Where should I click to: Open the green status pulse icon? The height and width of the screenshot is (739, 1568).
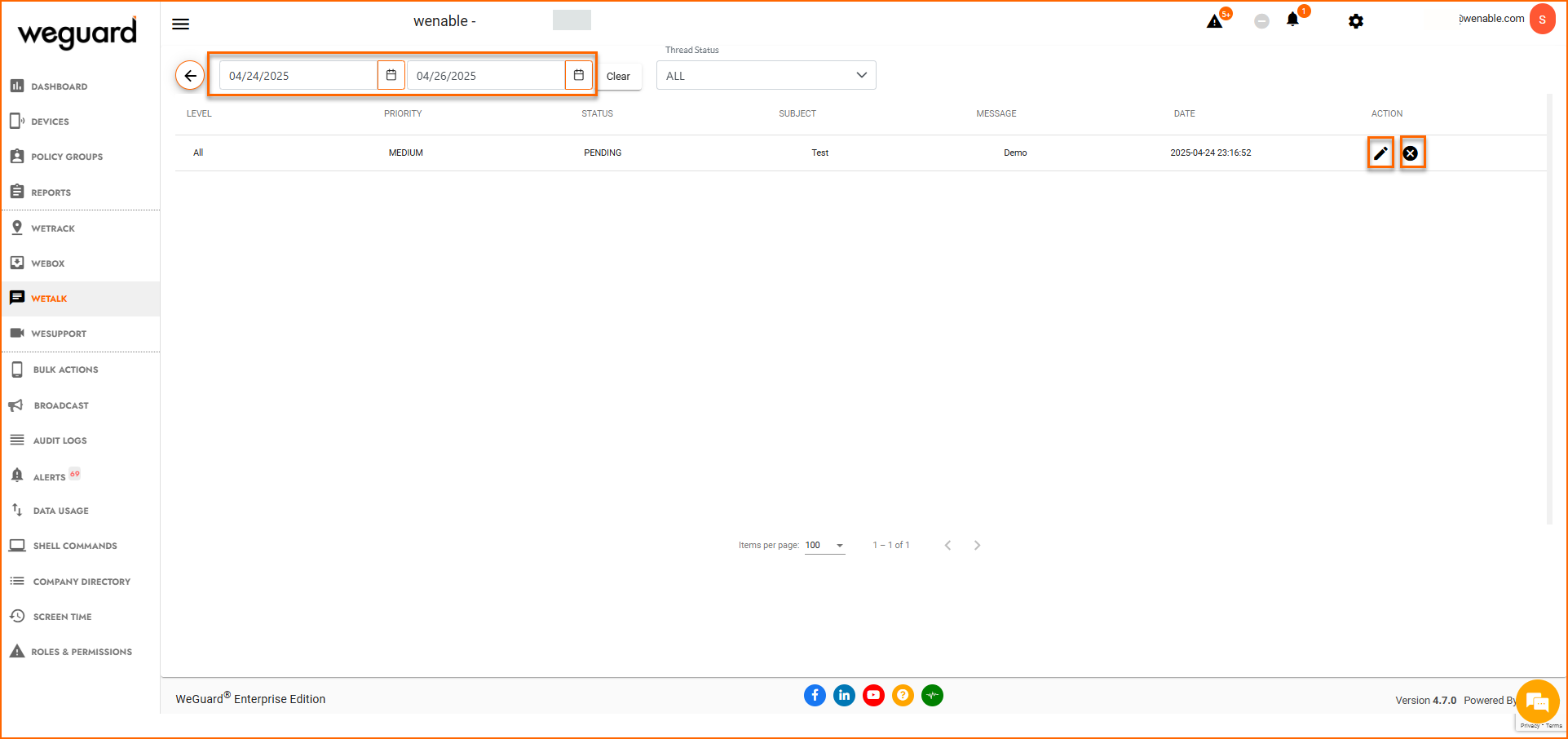[x=932, y=695]
